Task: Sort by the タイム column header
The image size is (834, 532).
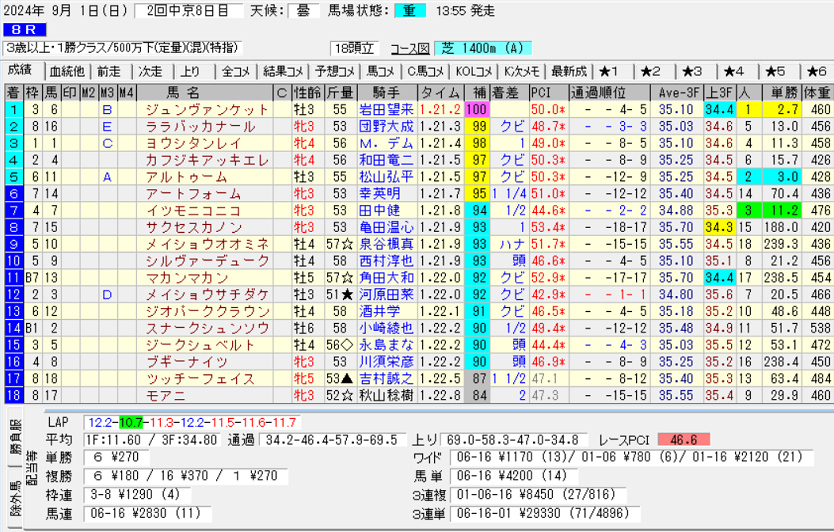Action: [439, 92]
